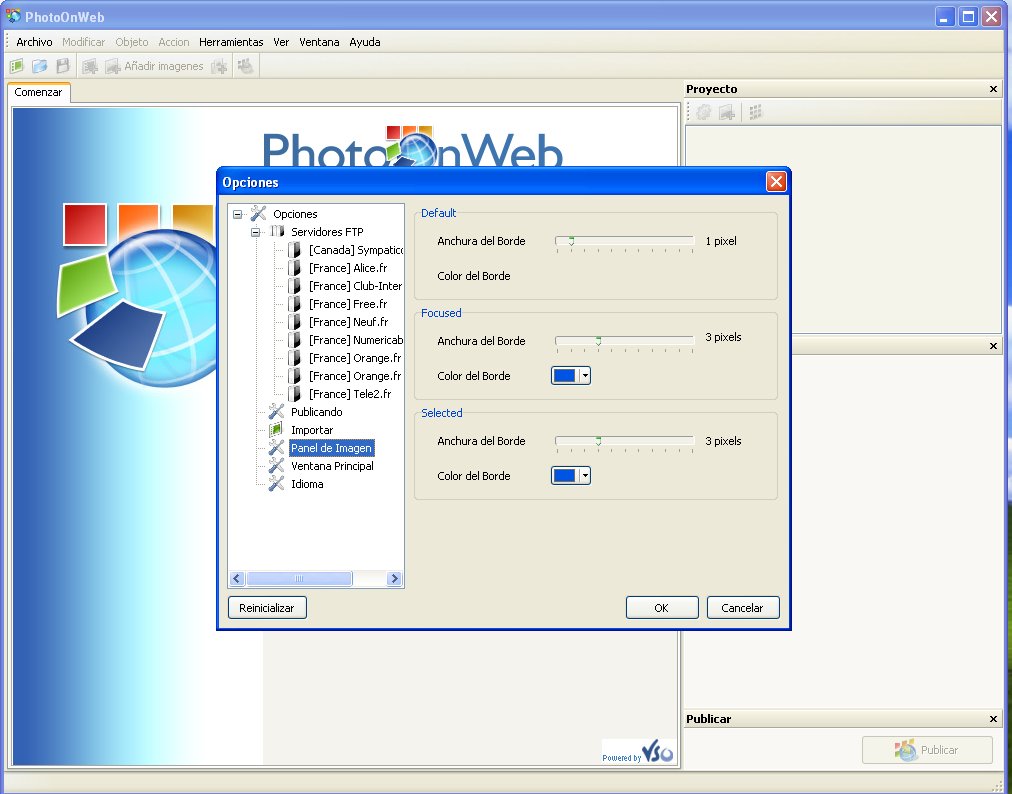Click the Selected Anchura del Borde slider
The image size is (1012, 794).
[x=624, y=443]
